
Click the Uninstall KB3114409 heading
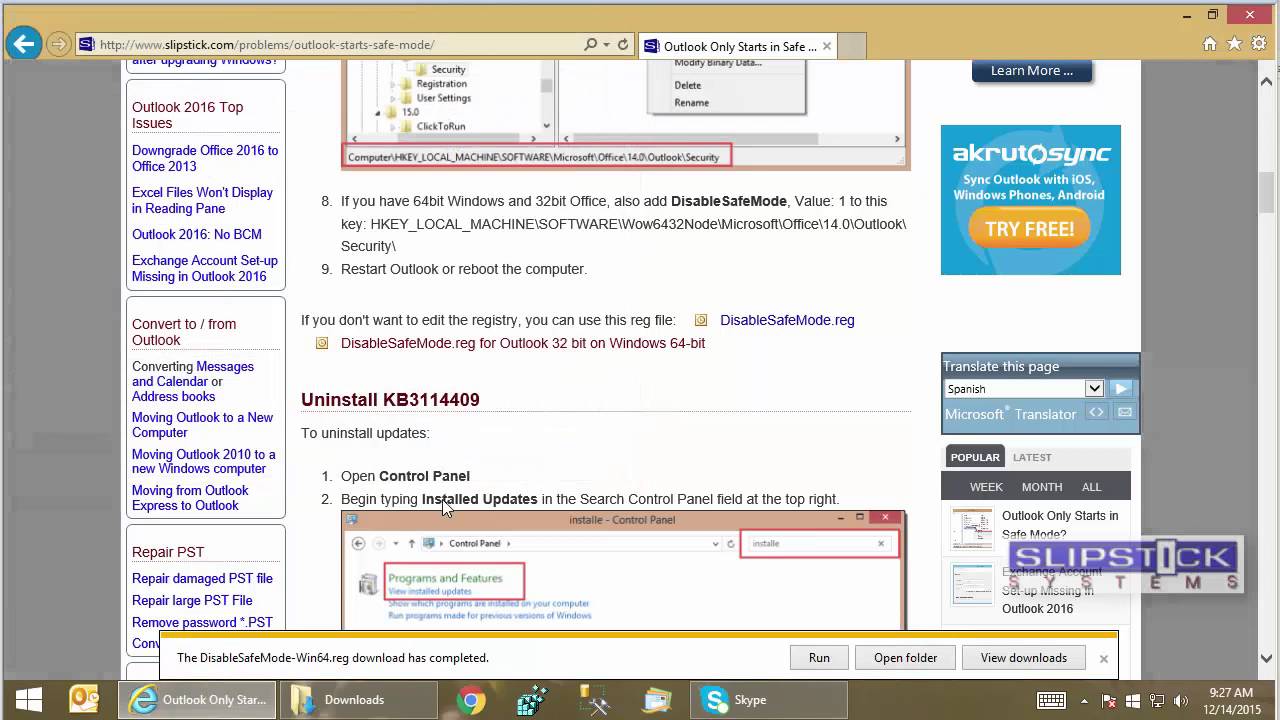[x=390, y=399]
